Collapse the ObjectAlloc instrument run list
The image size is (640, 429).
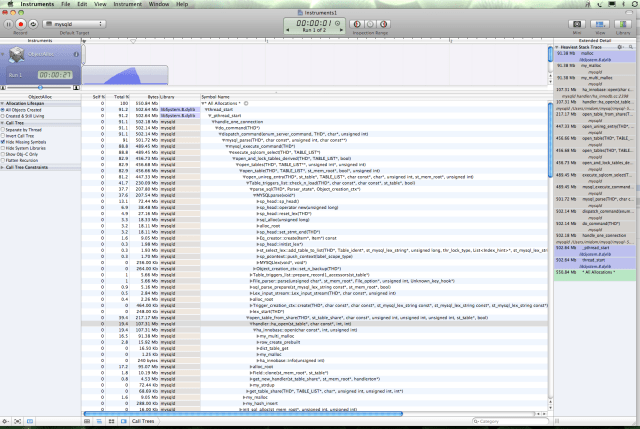tap(3, 54)
